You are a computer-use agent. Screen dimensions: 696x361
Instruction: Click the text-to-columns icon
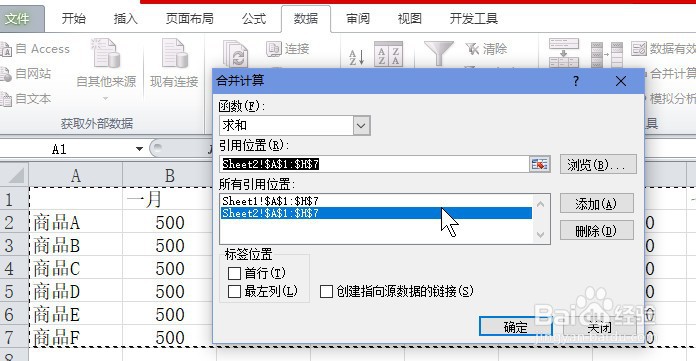pos(564,53)
